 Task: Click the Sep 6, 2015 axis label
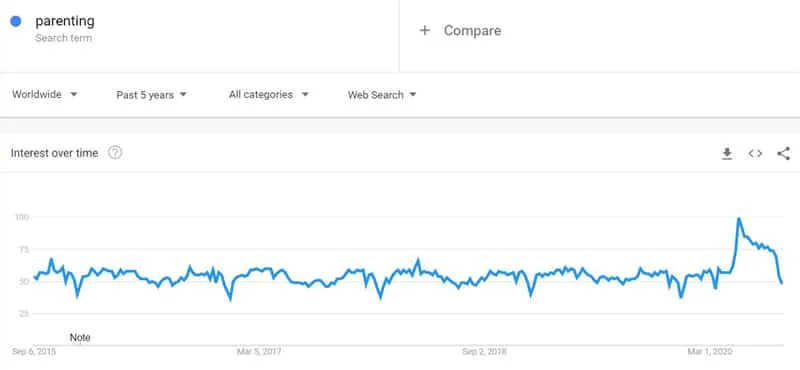pyautogui.click(x=34, y=352)
